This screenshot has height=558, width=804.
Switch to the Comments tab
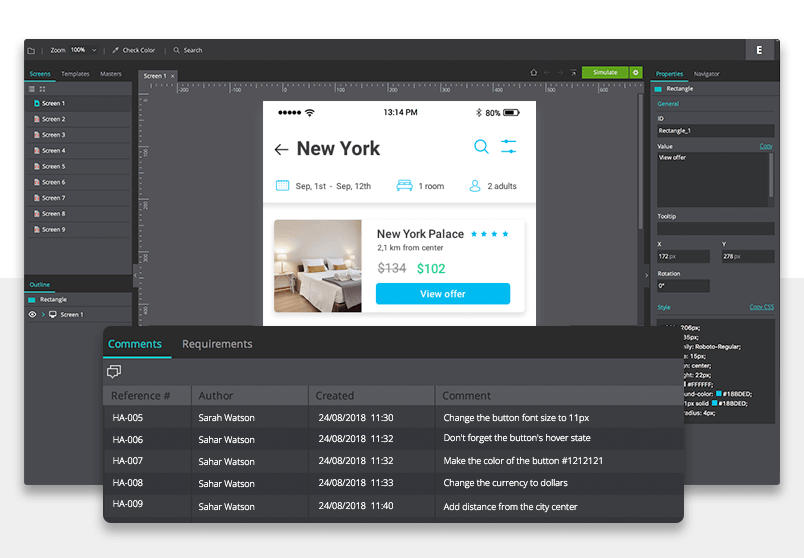click(135, 344)
